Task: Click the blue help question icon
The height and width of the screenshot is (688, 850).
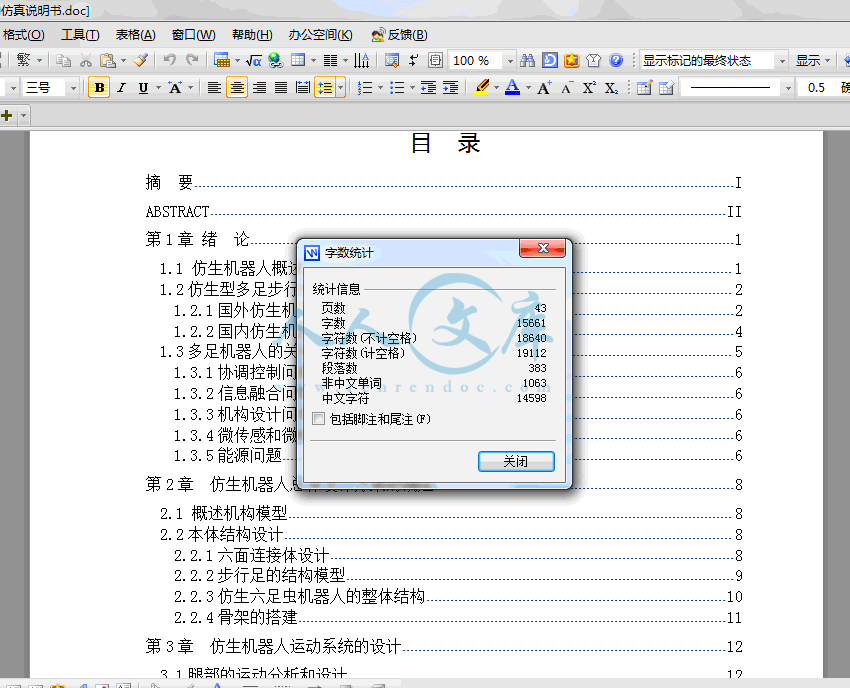Action: [616, 60]
